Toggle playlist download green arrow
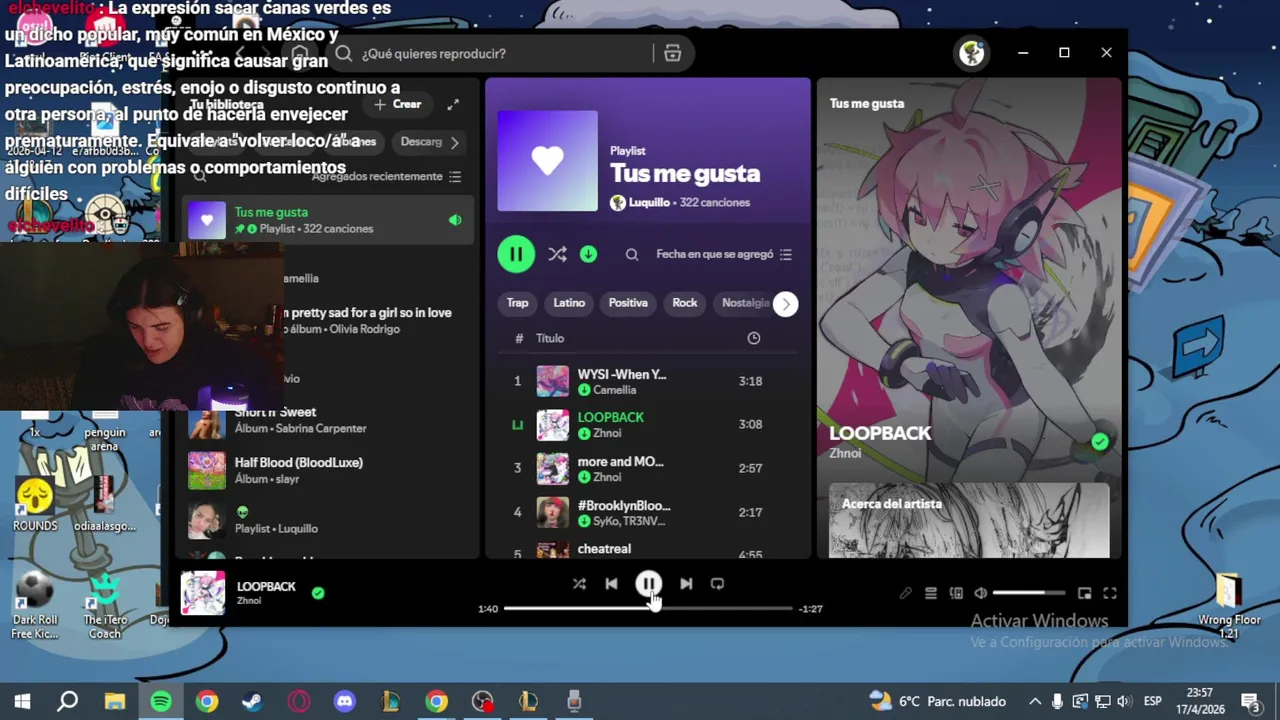Screen dimensions: 1280x720 click(x=588, y=254)
